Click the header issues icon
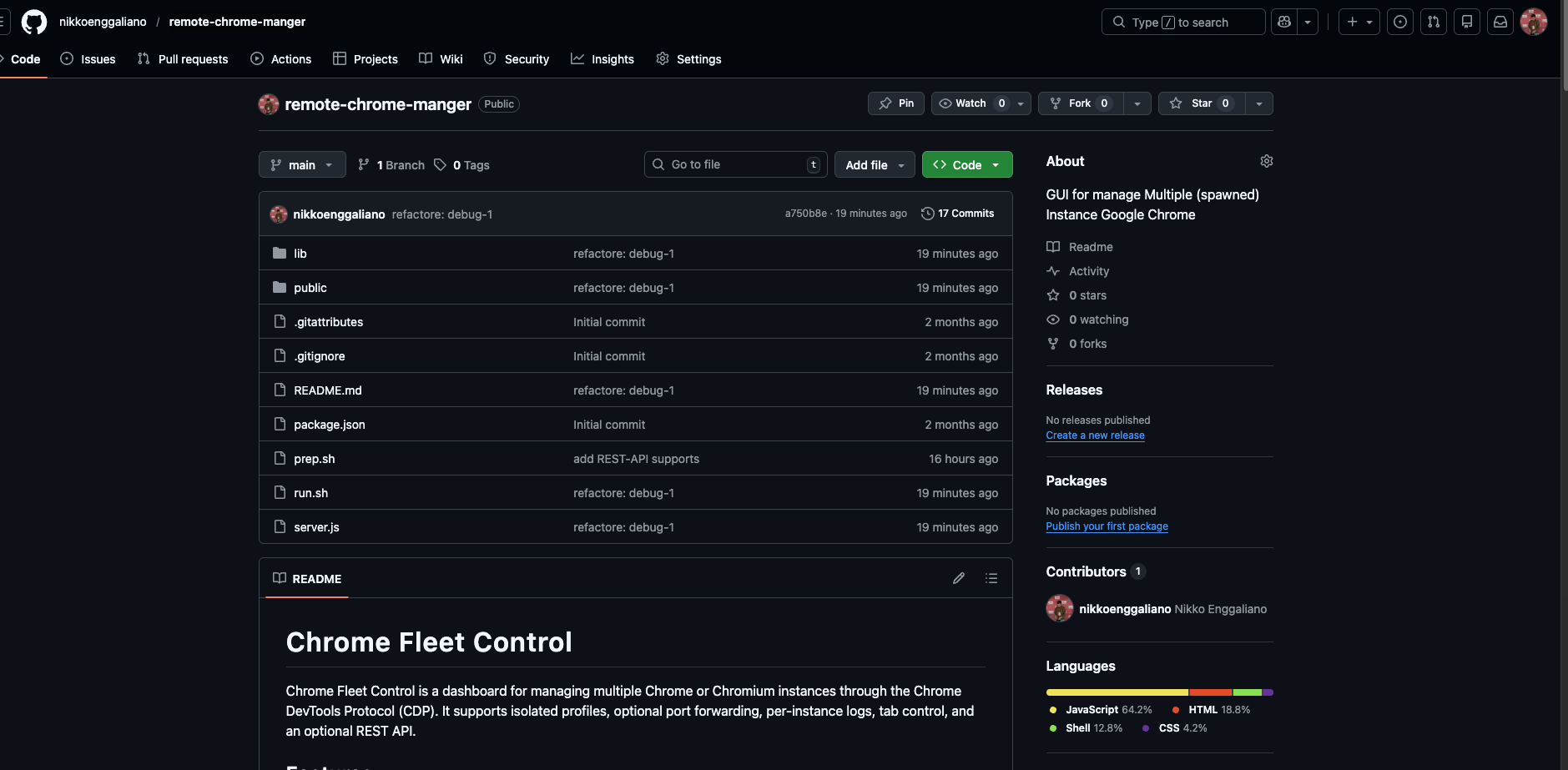 pos(1399,22)
